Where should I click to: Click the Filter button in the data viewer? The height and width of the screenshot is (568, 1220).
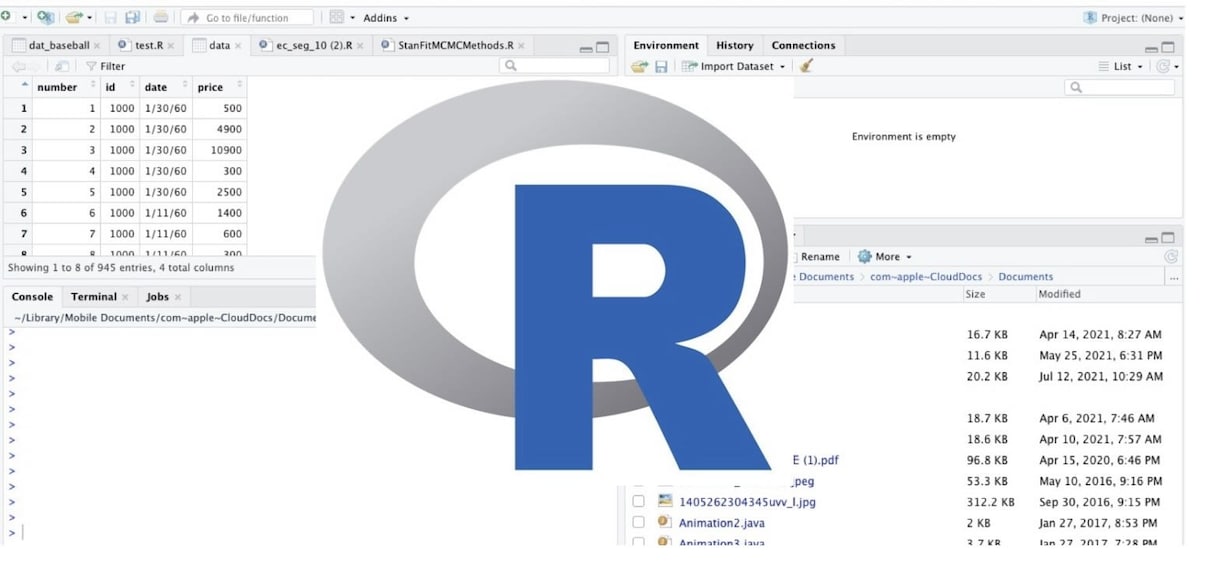tap(106, 66)
